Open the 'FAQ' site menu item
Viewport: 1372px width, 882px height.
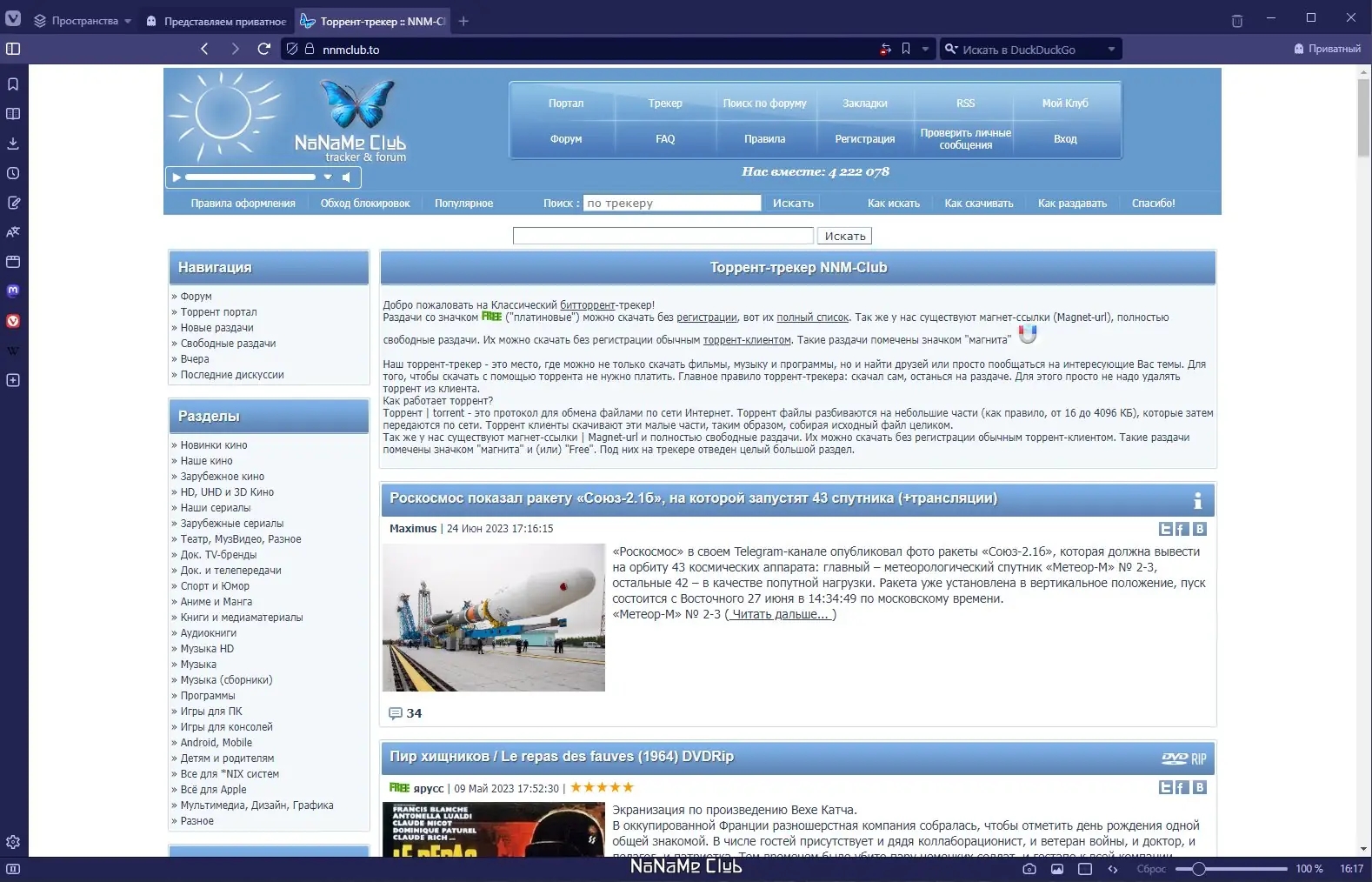click(665, 139)
